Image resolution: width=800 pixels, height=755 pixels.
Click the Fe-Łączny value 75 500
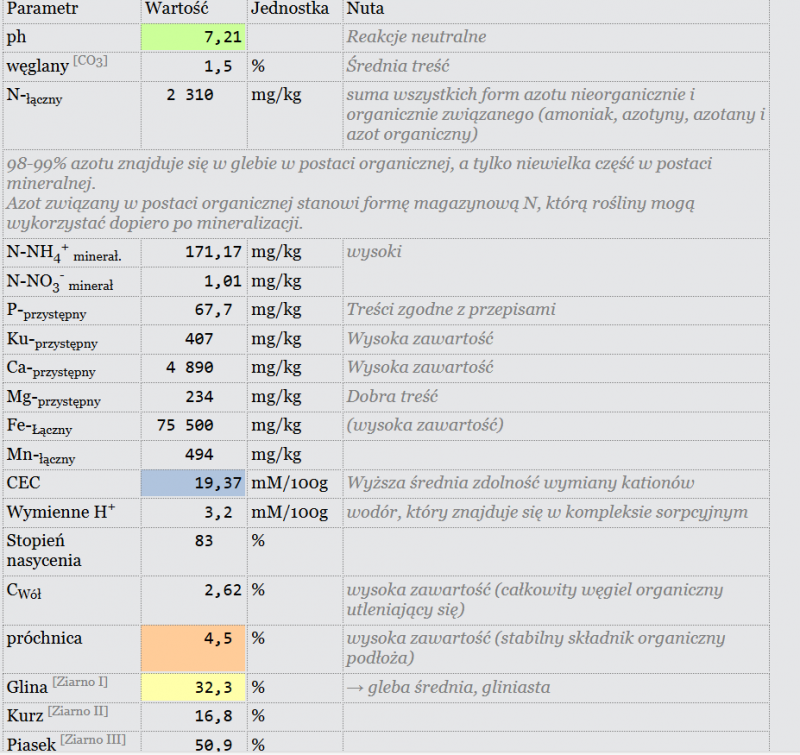pos(185,425)
